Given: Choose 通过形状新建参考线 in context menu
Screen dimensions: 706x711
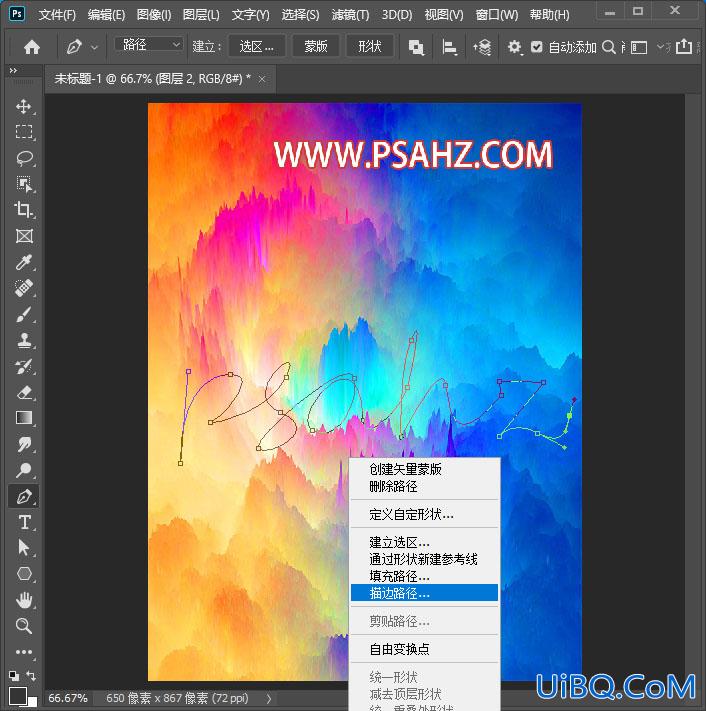Looking at the screenshot, I should [x=424, y=559].
